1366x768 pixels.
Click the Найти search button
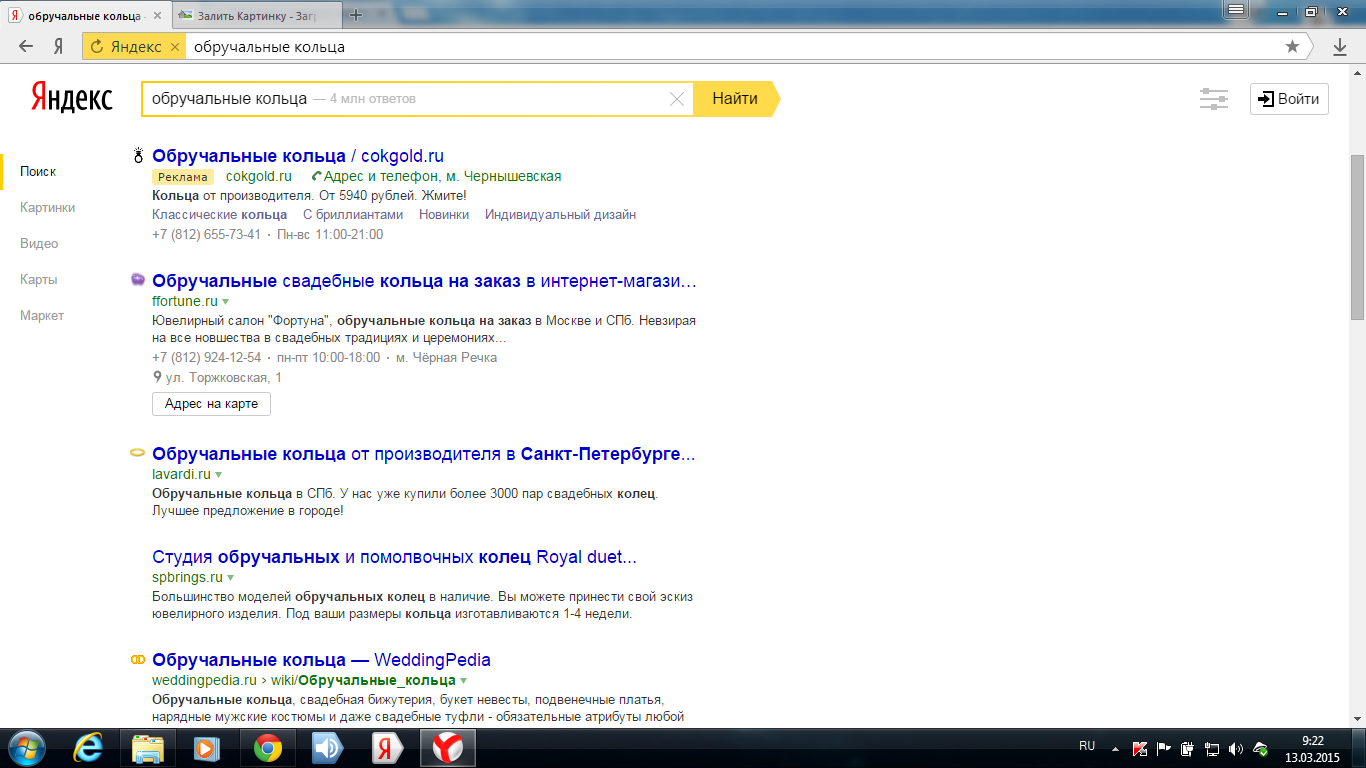click(735, 98)
